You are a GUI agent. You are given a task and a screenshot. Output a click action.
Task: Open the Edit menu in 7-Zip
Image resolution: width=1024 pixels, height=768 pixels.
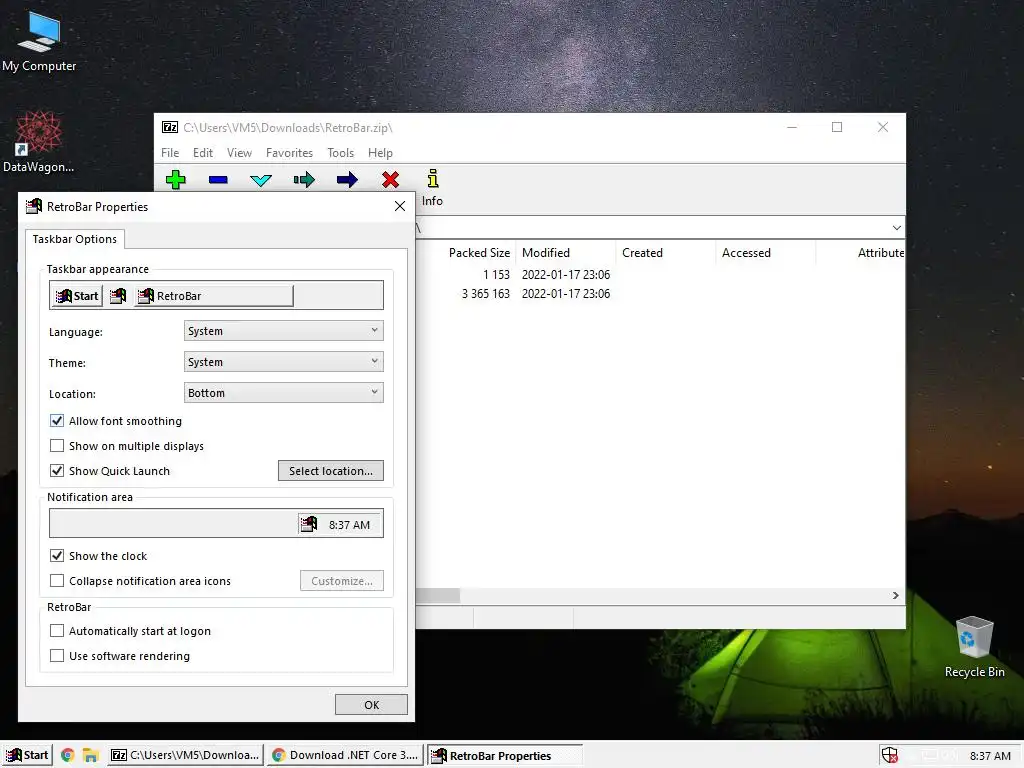[202, 152]
